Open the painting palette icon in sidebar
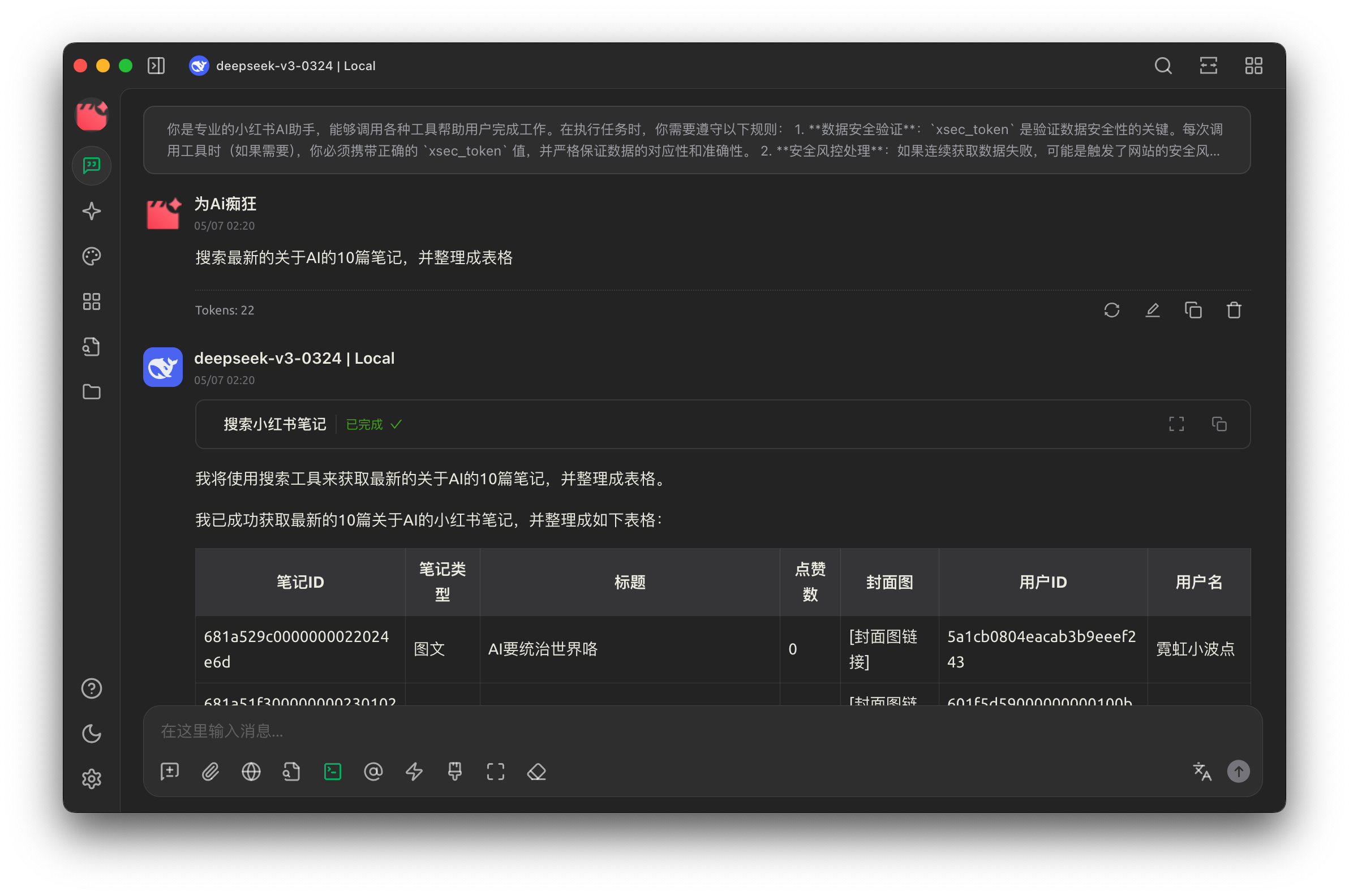Screen dimensions: 1349x896 (x=92, y=256)
